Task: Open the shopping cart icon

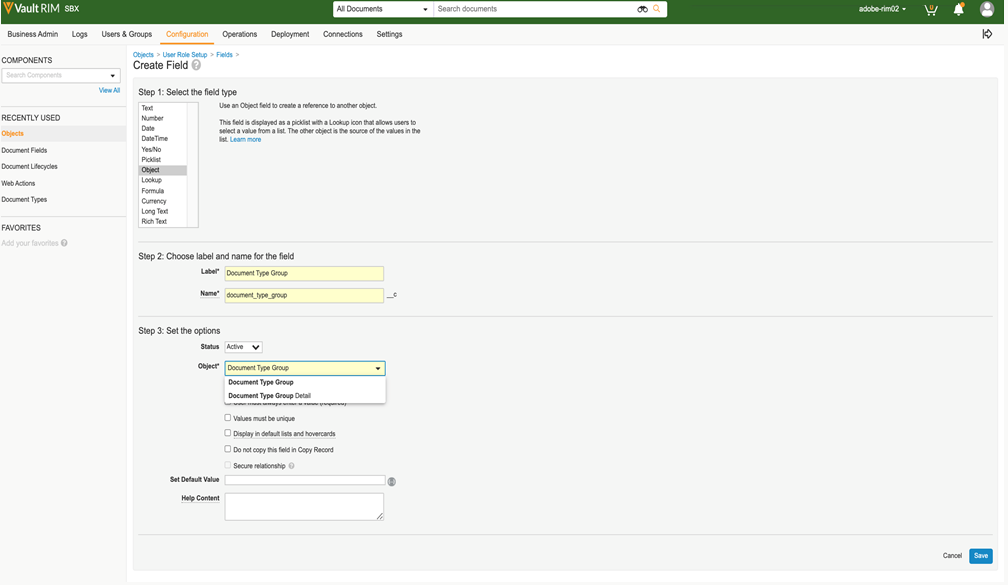Action: 932,9
